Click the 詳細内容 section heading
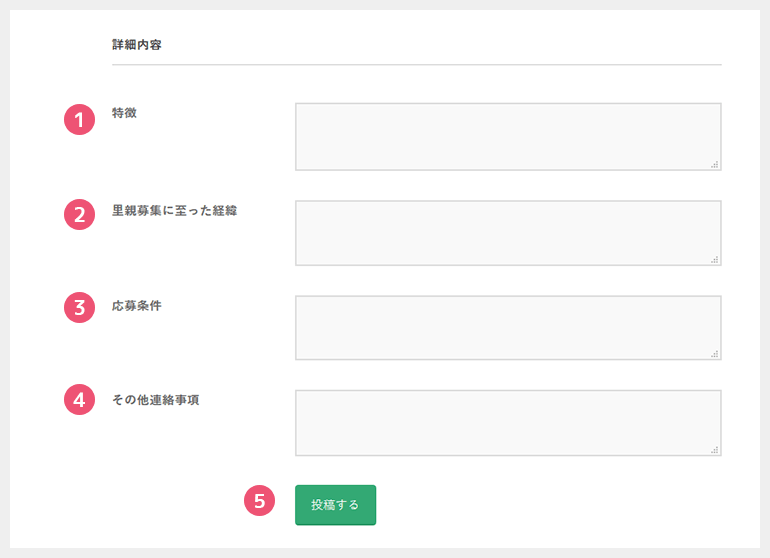 (137, 44)
